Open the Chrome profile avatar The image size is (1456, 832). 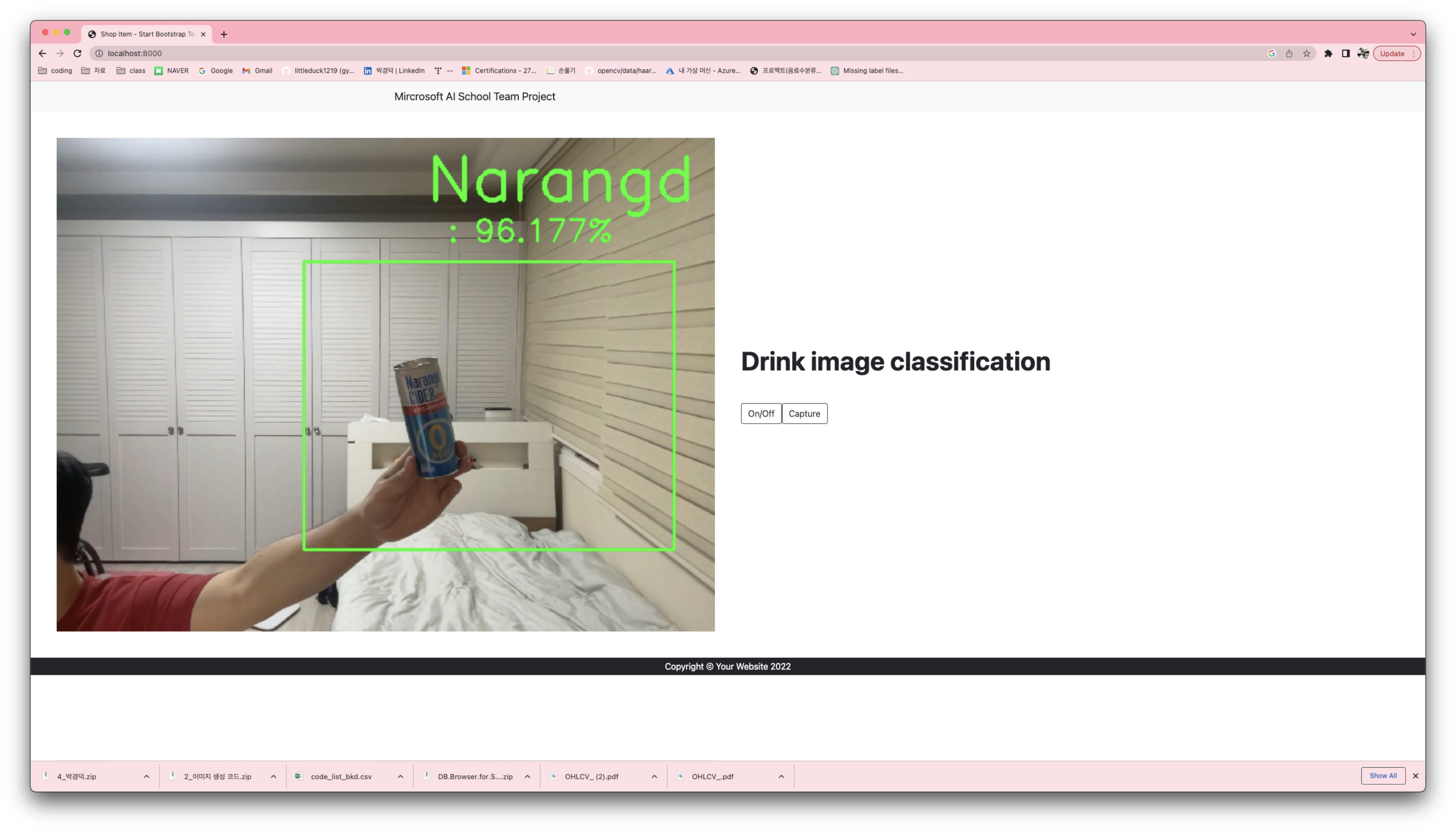click(x=1363, y=53)
